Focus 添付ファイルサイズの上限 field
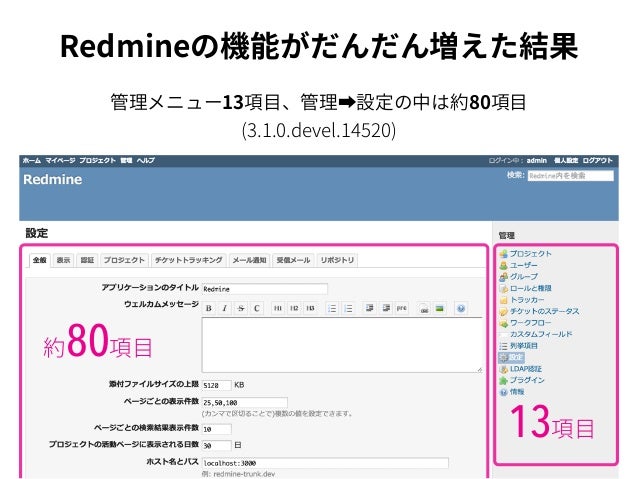The height and width of the screenshot is (479, 638). (216, 385)
